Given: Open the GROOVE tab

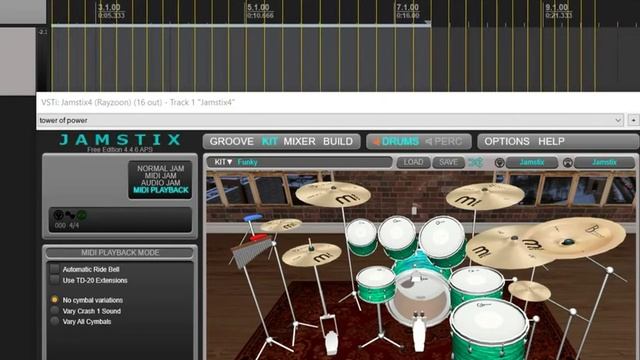Looking at the screenshot, I should tap(231, 141).
